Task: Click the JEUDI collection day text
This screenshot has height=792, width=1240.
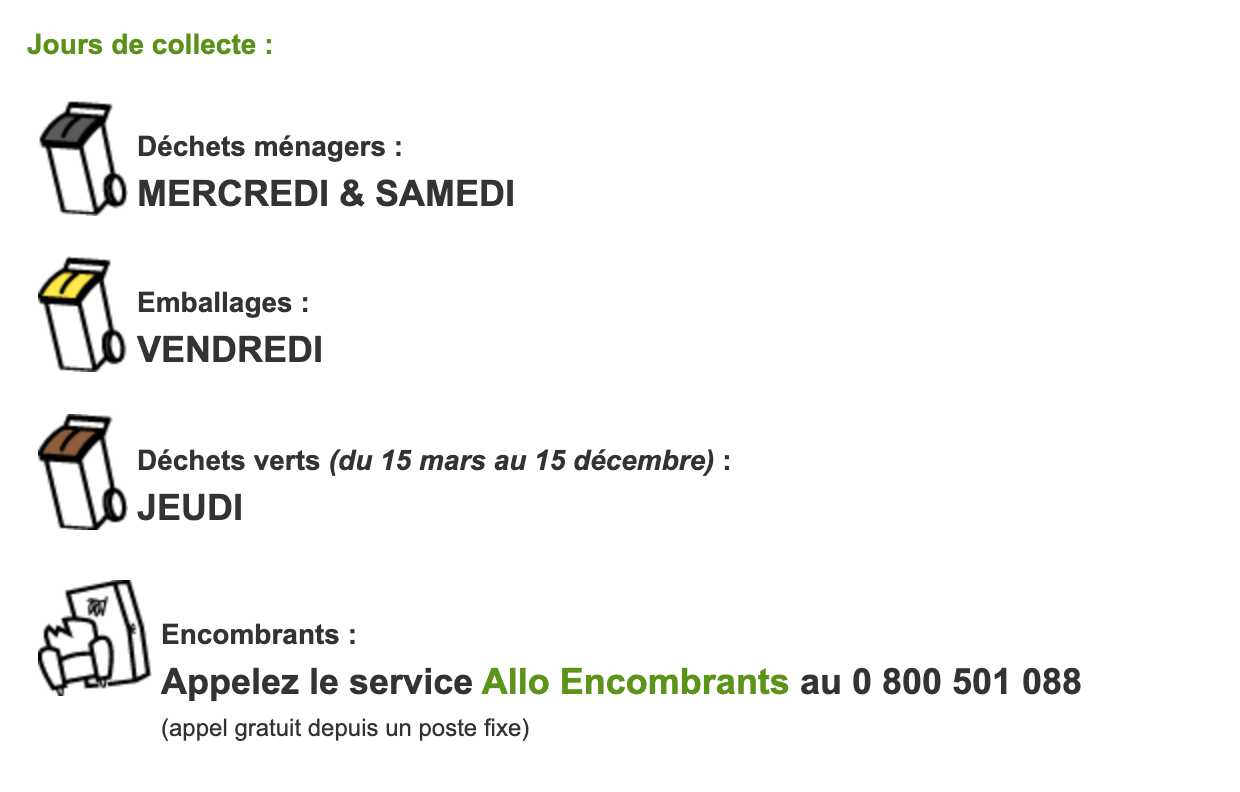Action: click(190, 508)
